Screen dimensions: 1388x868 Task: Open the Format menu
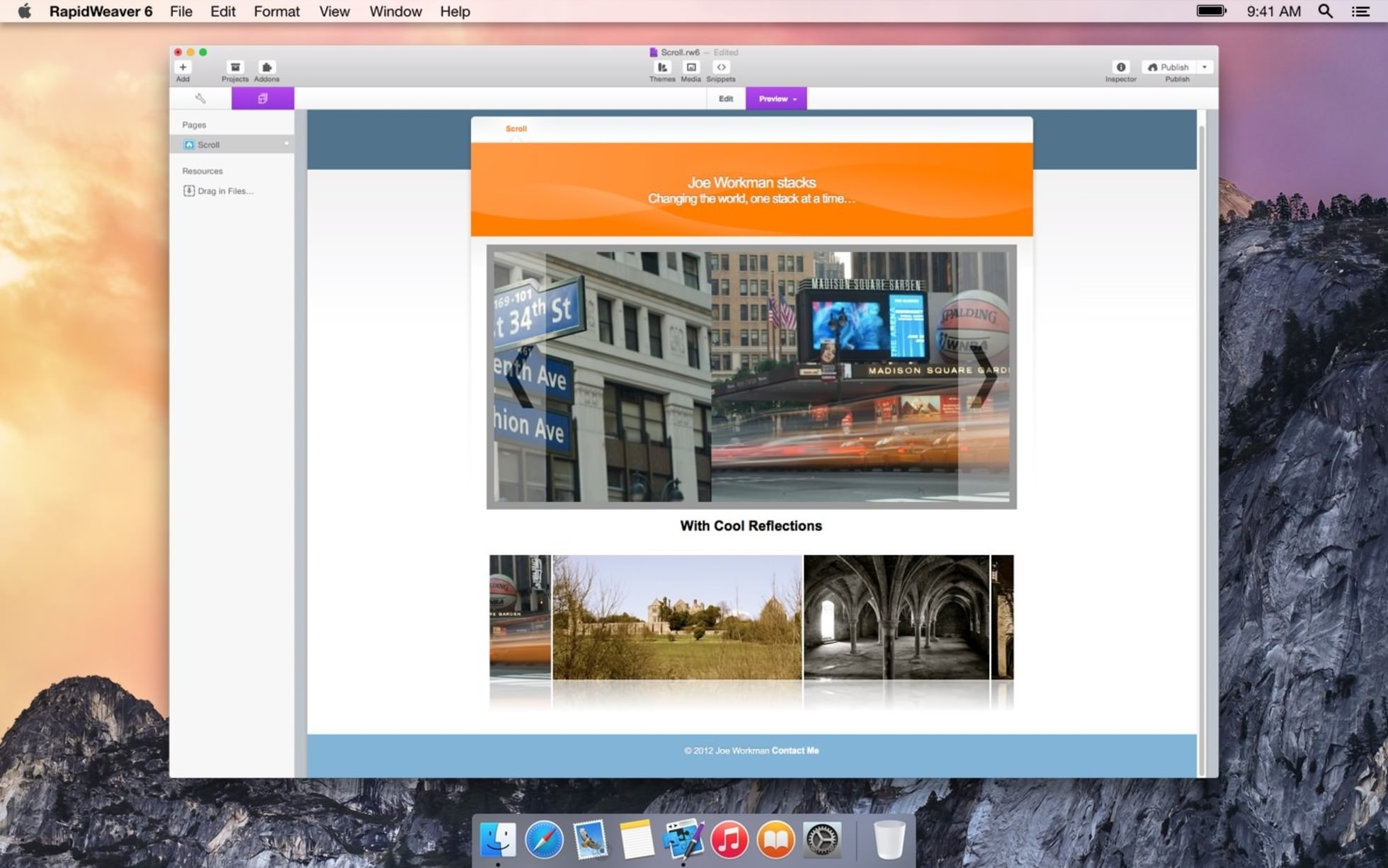click(x=277, y=11)
